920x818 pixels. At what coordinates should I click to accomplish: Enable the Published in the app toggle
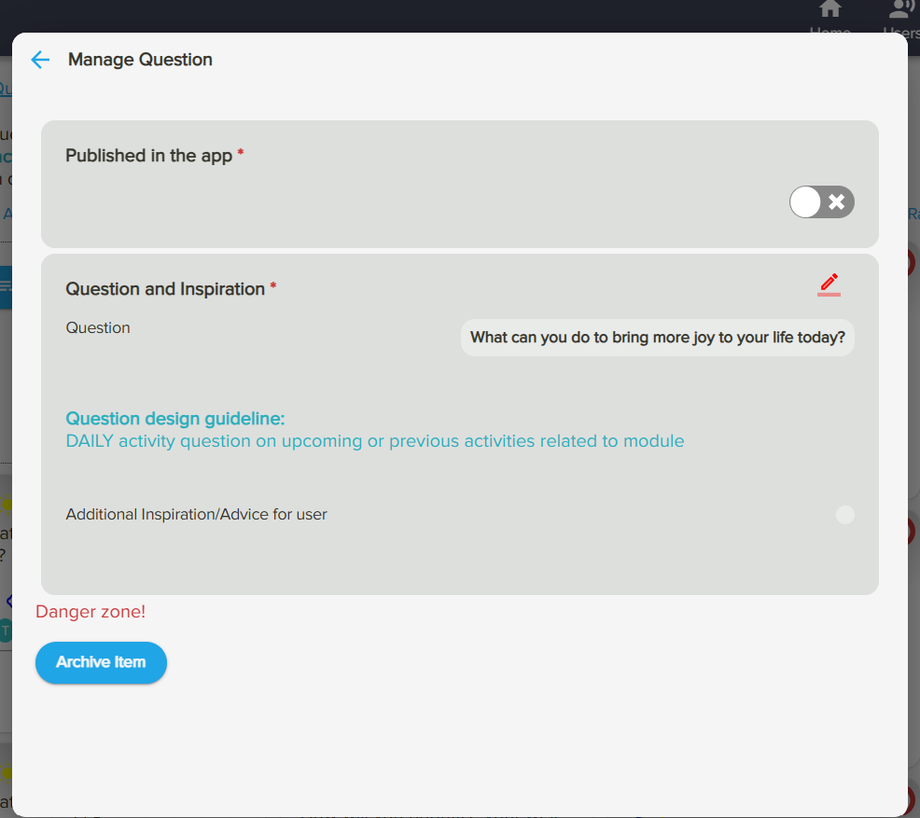(x=820, y=202)
